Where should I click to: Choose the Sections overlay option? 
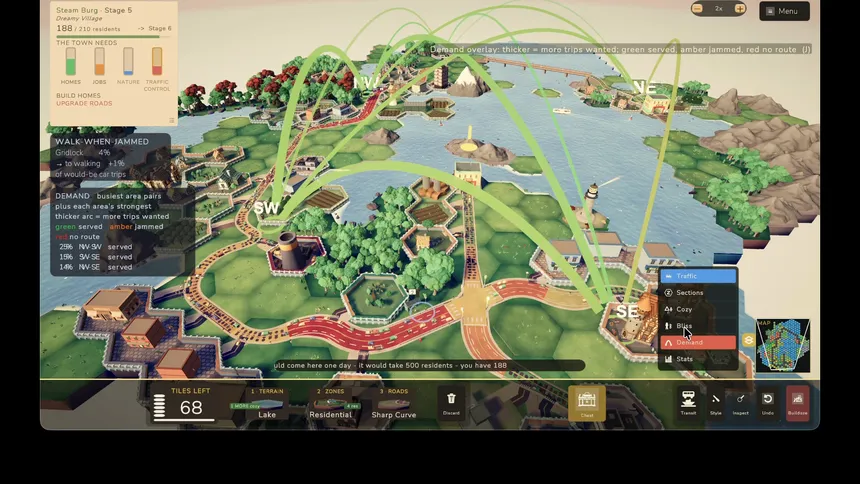pos(698,292)
